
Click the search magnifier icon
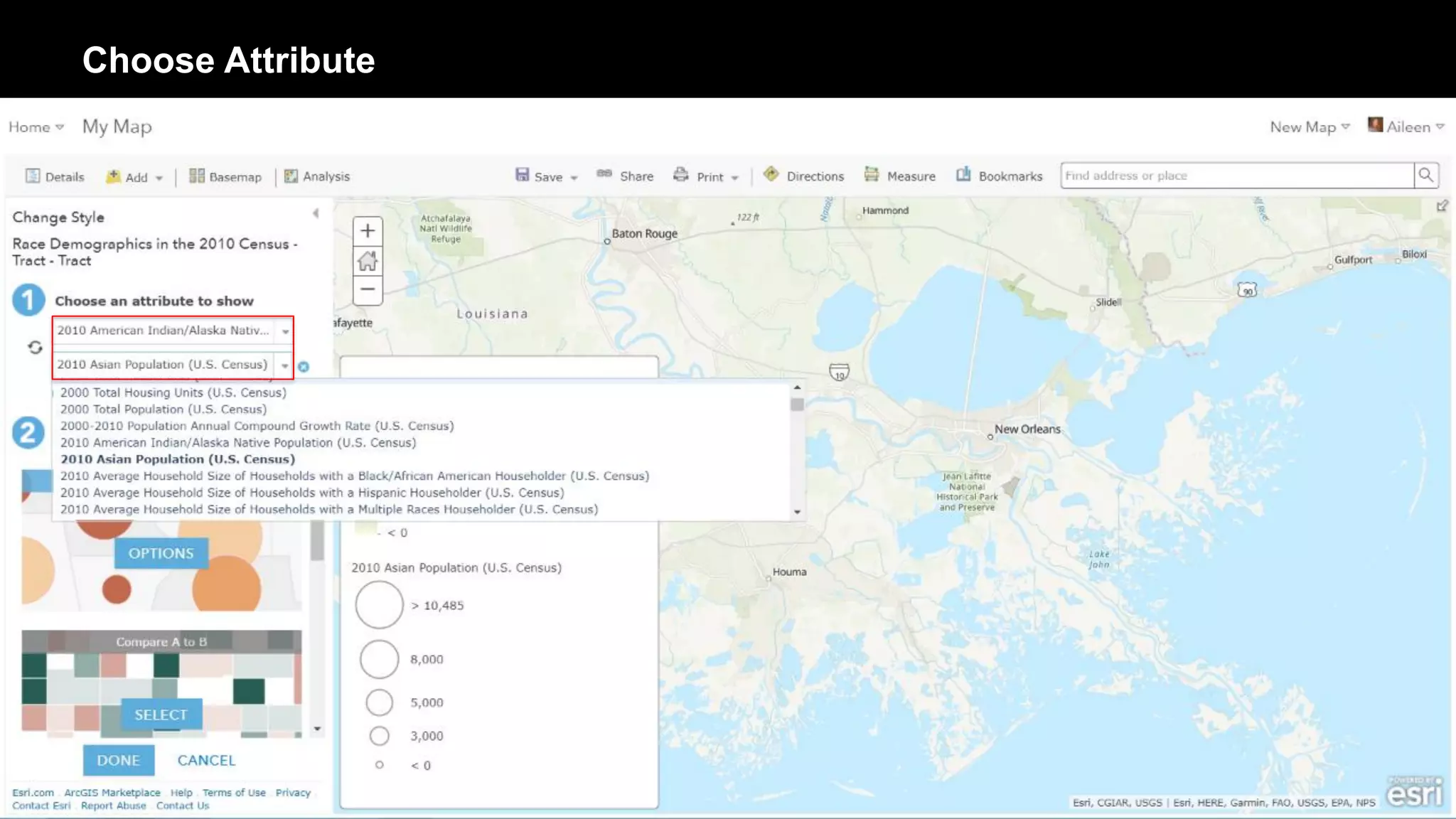click(1425, 176)
